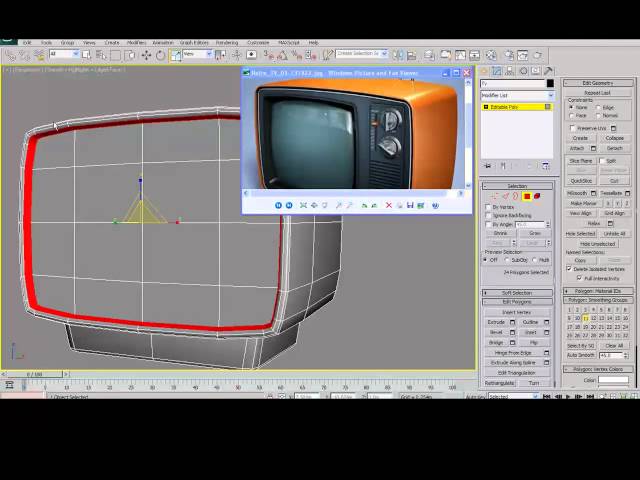Viewport: 640px width, 480px height.
Task: Collapse Polygon: Smoothing Groups rollout
Action: [598, 300]
